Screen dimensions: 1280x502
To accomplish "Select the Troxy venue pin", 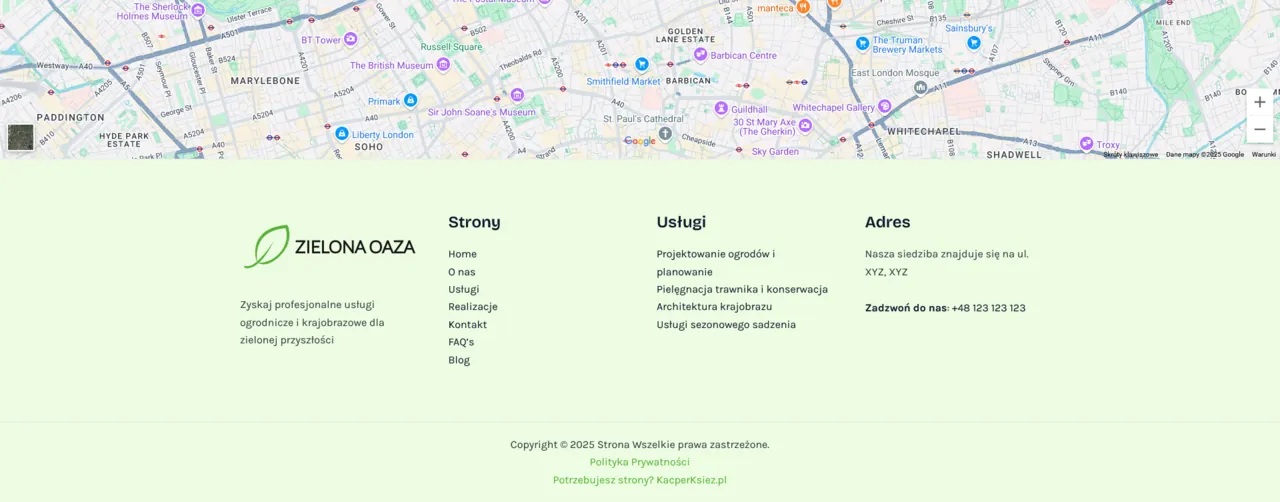I will pos(1086,144).
